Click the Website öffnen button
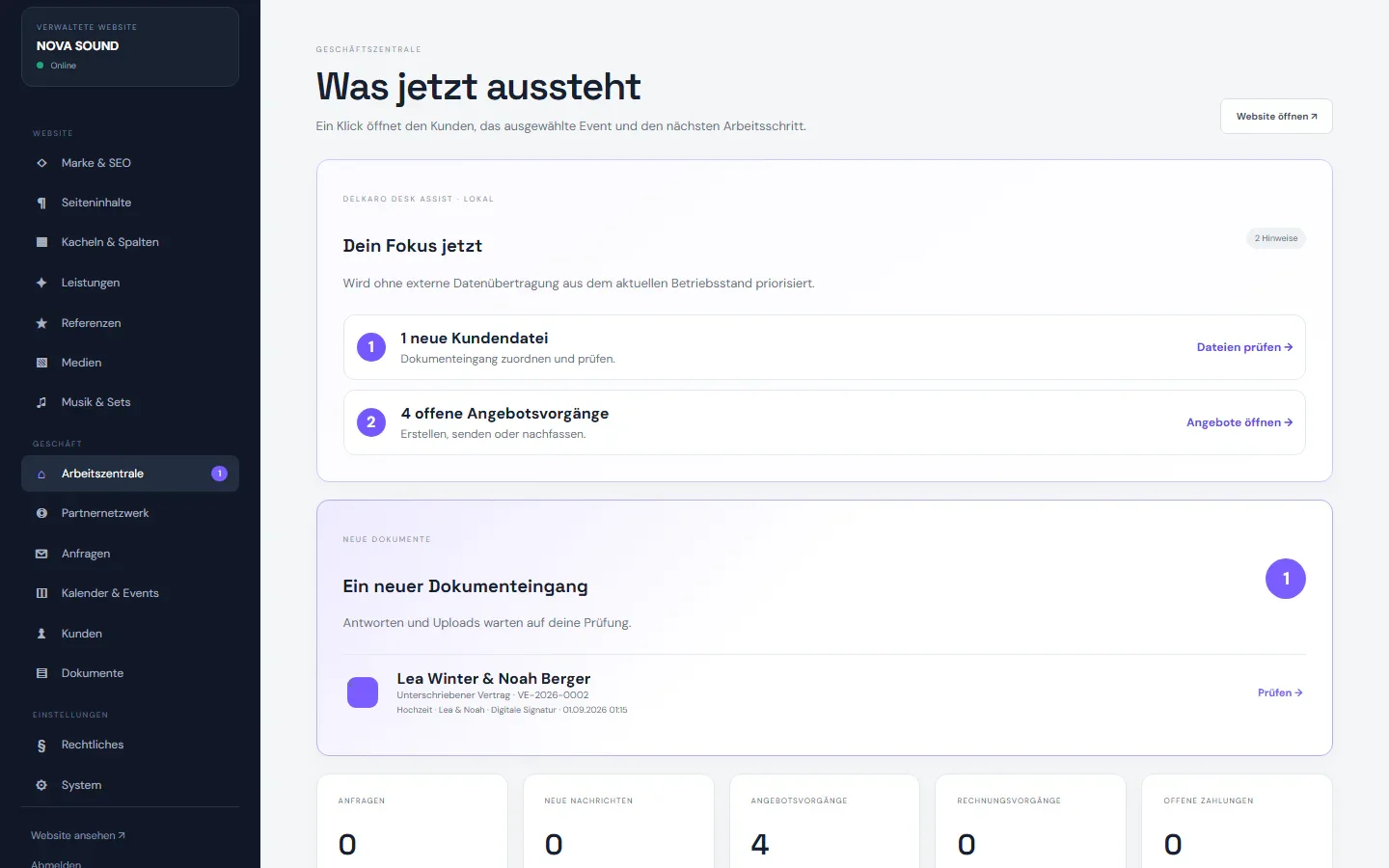The width and height of the screenshot is (1389, 868). coord(1276,116)
